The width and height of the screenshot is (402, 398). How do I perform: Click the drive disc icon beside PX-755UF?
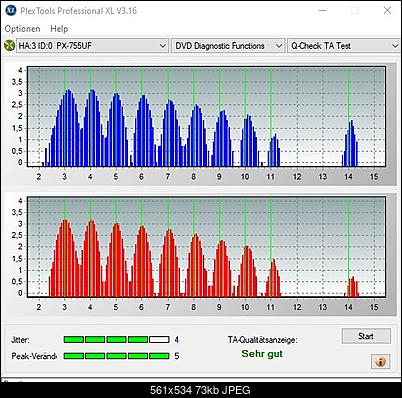(9, 46)
